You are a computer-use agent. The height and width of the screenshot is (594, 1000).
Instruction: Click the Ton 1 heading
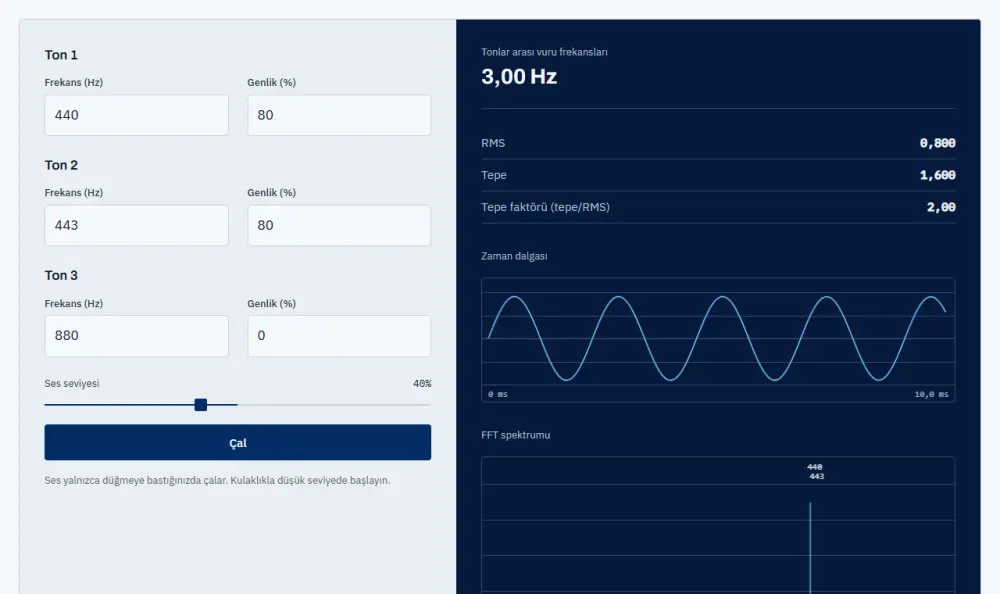click(x=61, y=55)
